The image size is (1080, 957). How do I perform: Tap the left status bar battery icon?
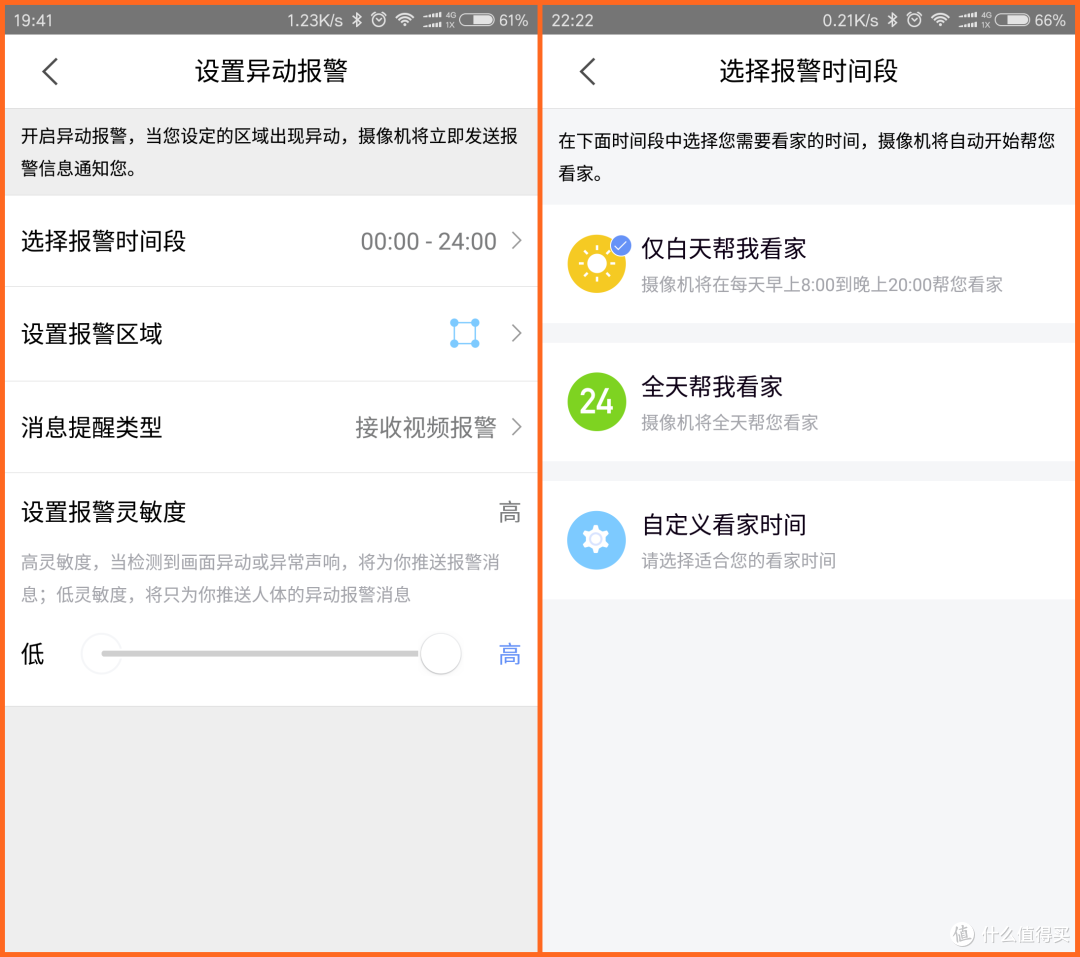(477, 20)
